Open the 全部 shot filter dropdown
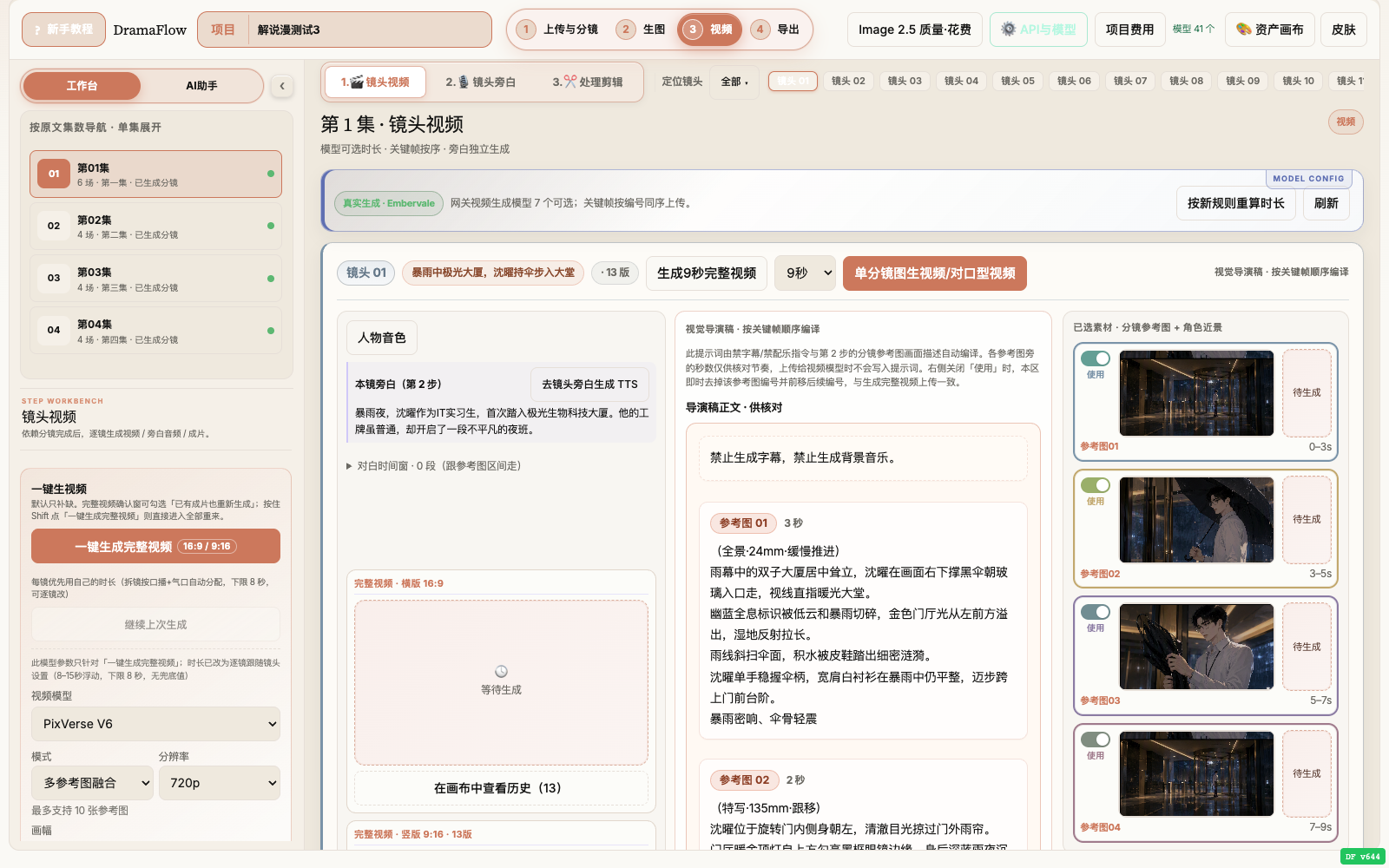 click(734, 82)
